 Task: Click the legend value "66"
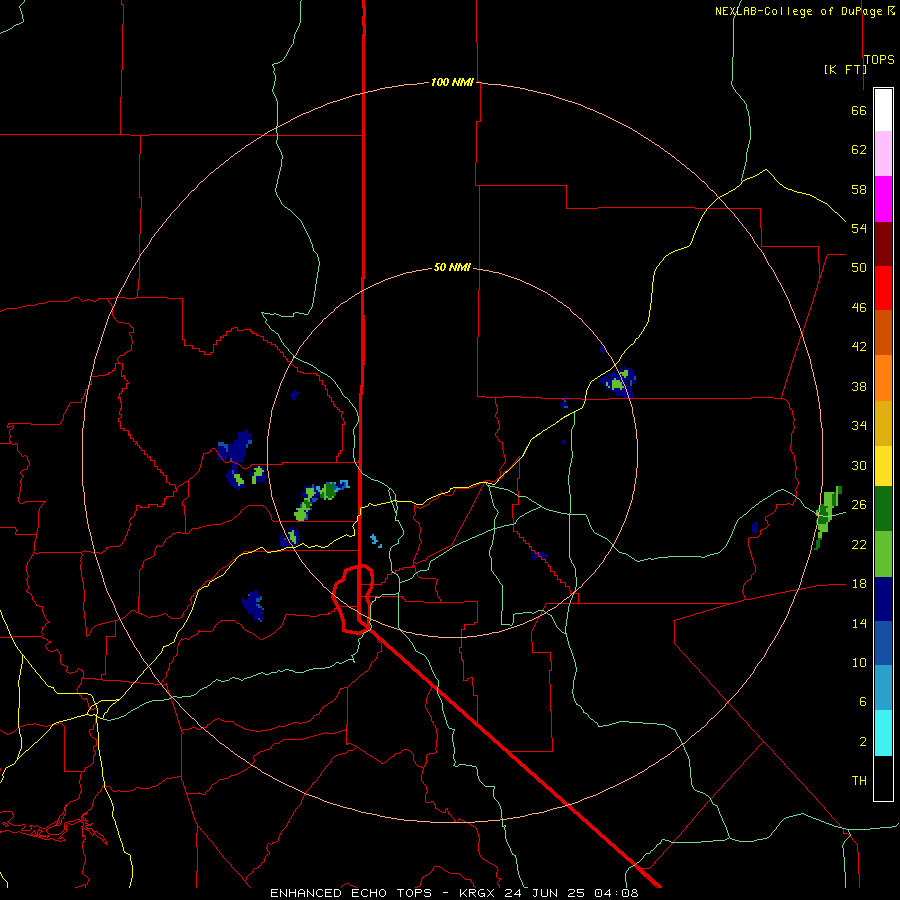point(859,111)
